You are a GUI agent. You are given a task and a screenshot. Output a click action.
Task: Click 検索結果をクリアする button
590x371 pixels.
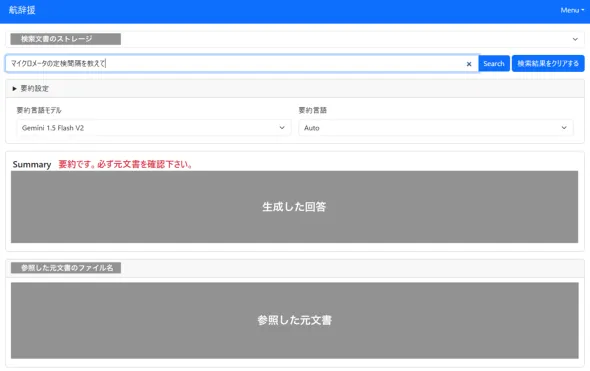tap(548, 64)
